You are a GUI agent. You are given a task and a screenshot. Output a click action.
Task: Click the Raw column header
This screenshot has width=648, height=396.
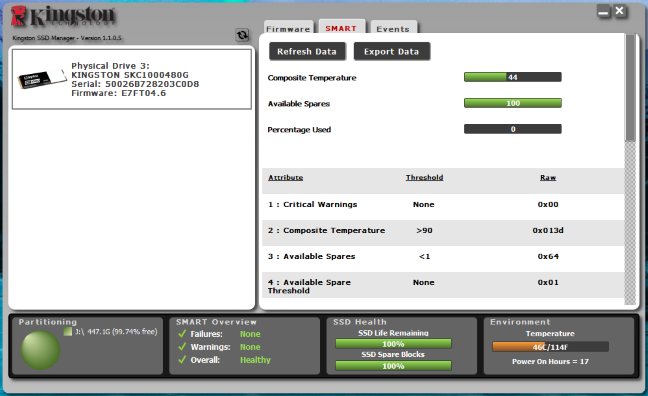(548, 177)
